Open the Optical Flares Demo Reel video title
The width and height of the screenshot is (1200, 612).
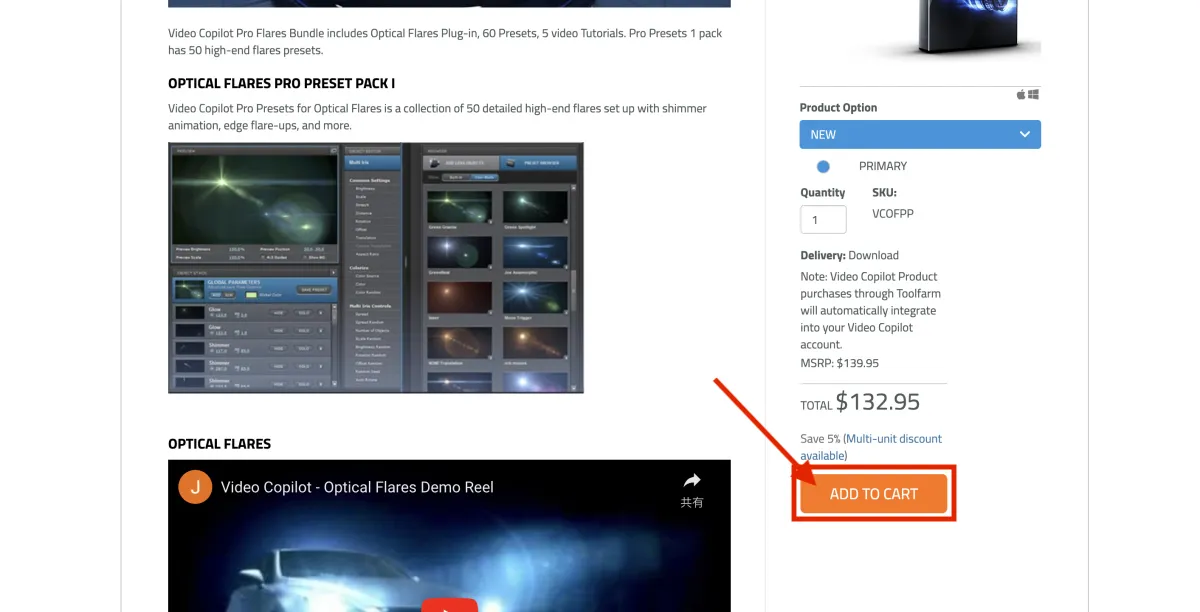pyautogui.click(x=357, y=487)
